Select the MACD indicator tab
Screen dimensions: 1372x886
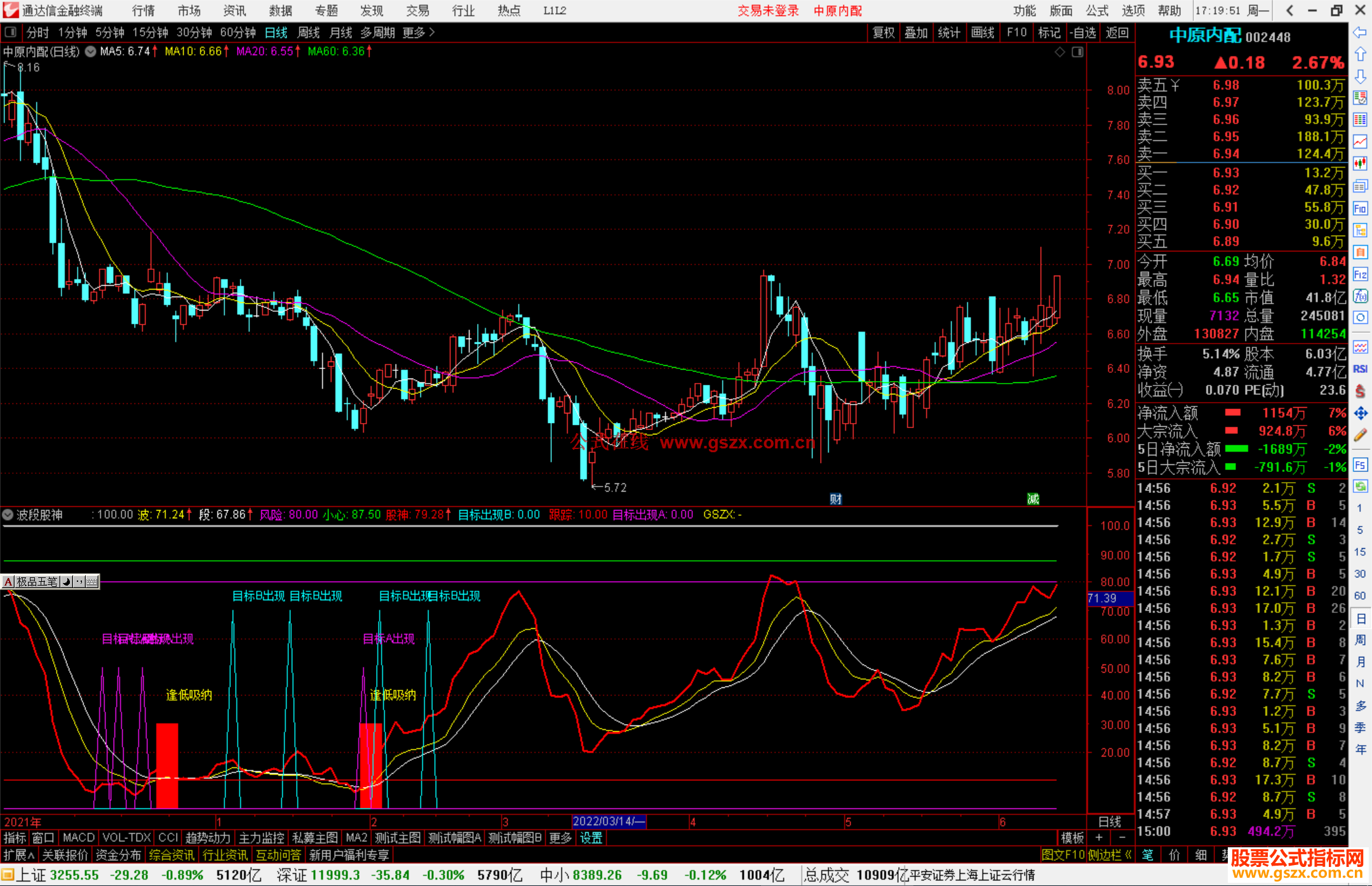tap(78, 838)
